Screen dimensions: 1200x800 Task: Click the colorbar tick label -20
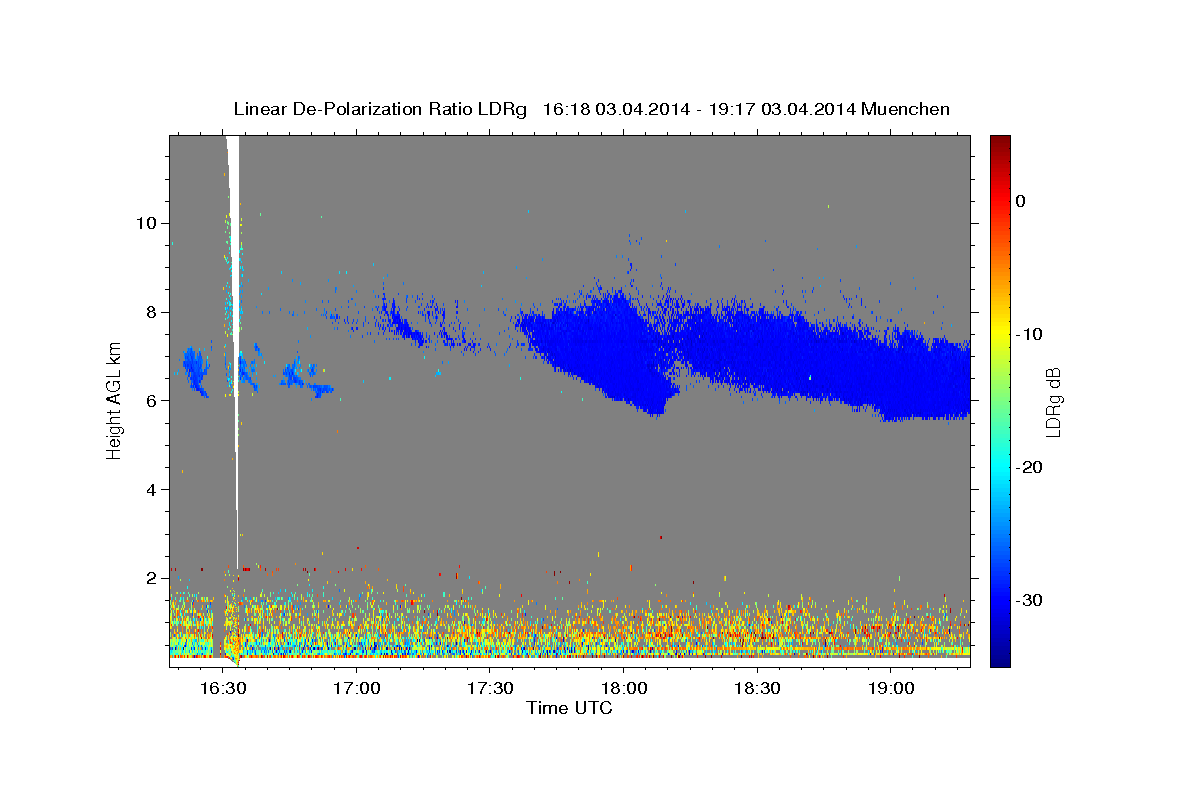(1030, 467)
